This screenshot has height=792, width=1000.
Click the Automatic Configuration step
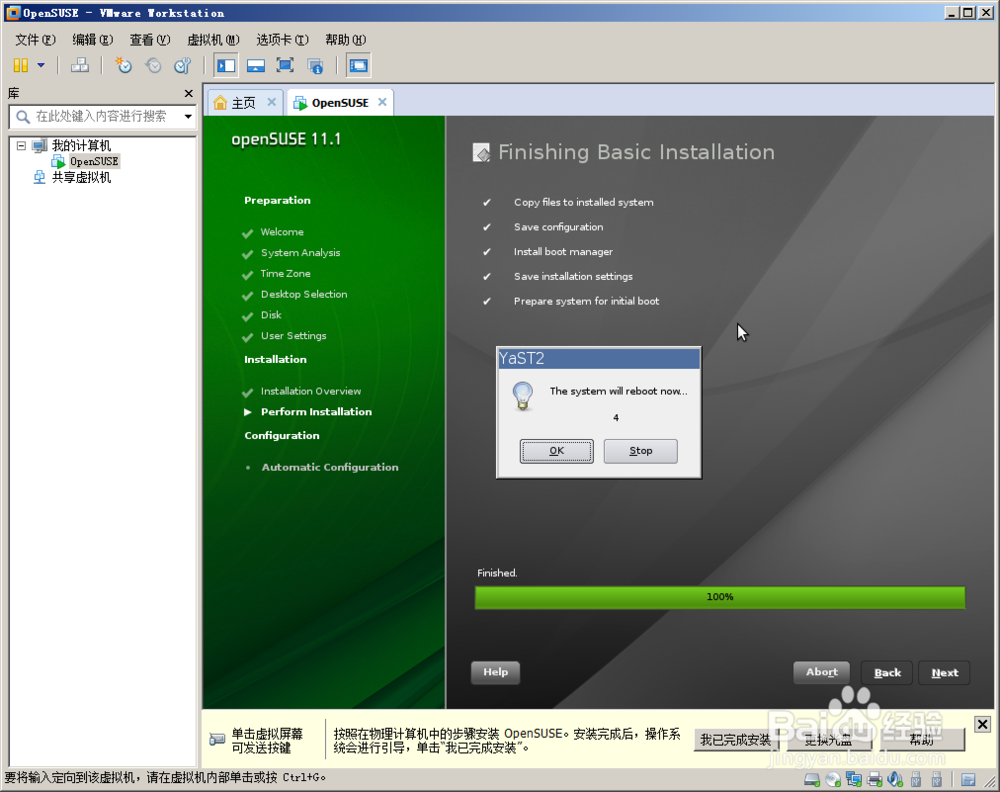click(x=330, y=467)
